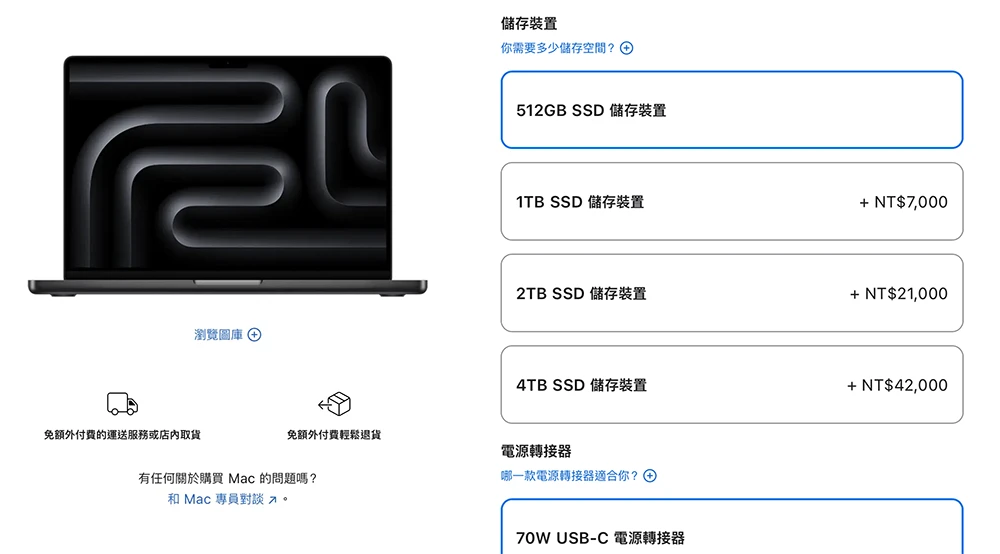Click the 免額外付費輕鬆退貨 text

pyautogui.click(x=334, y=435)
